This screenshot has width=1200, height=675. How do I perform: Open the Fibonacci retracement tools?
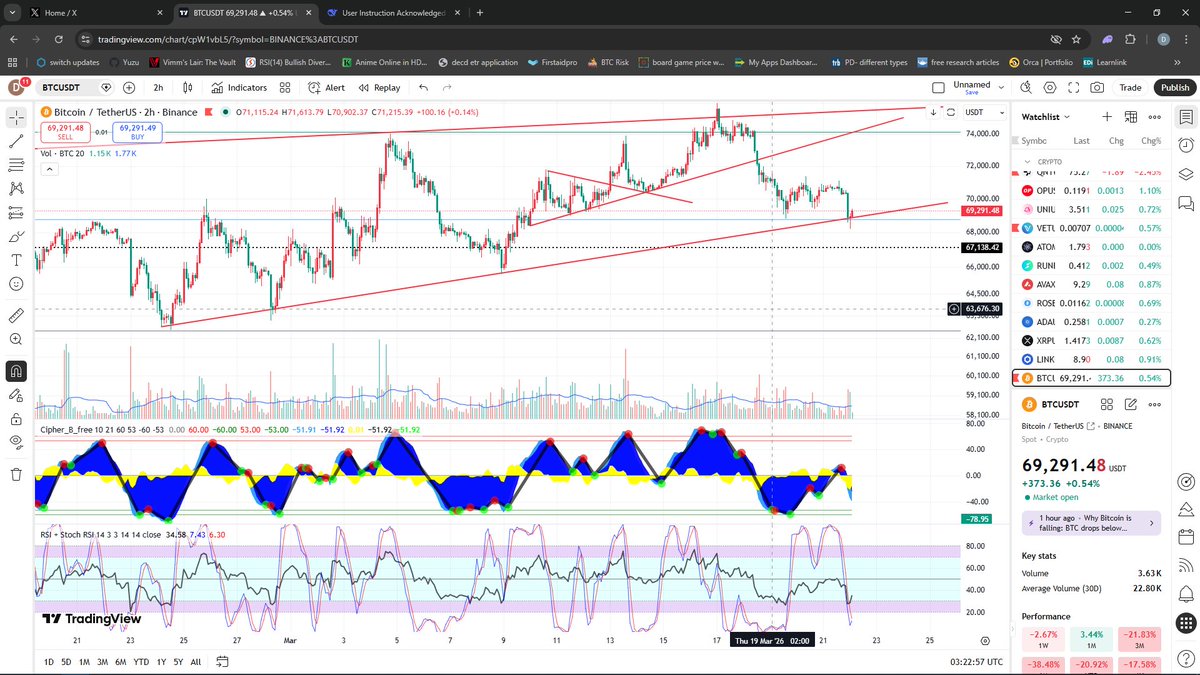(16, 164)
